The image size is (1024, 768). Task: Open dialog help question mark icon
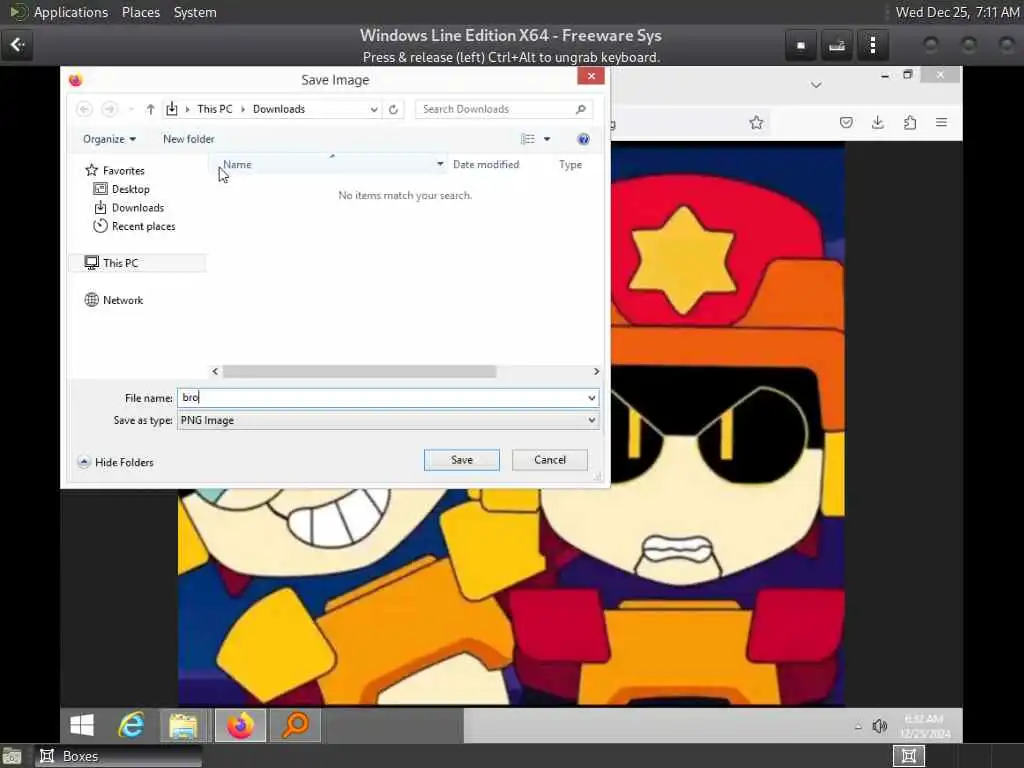click(583, 139)
